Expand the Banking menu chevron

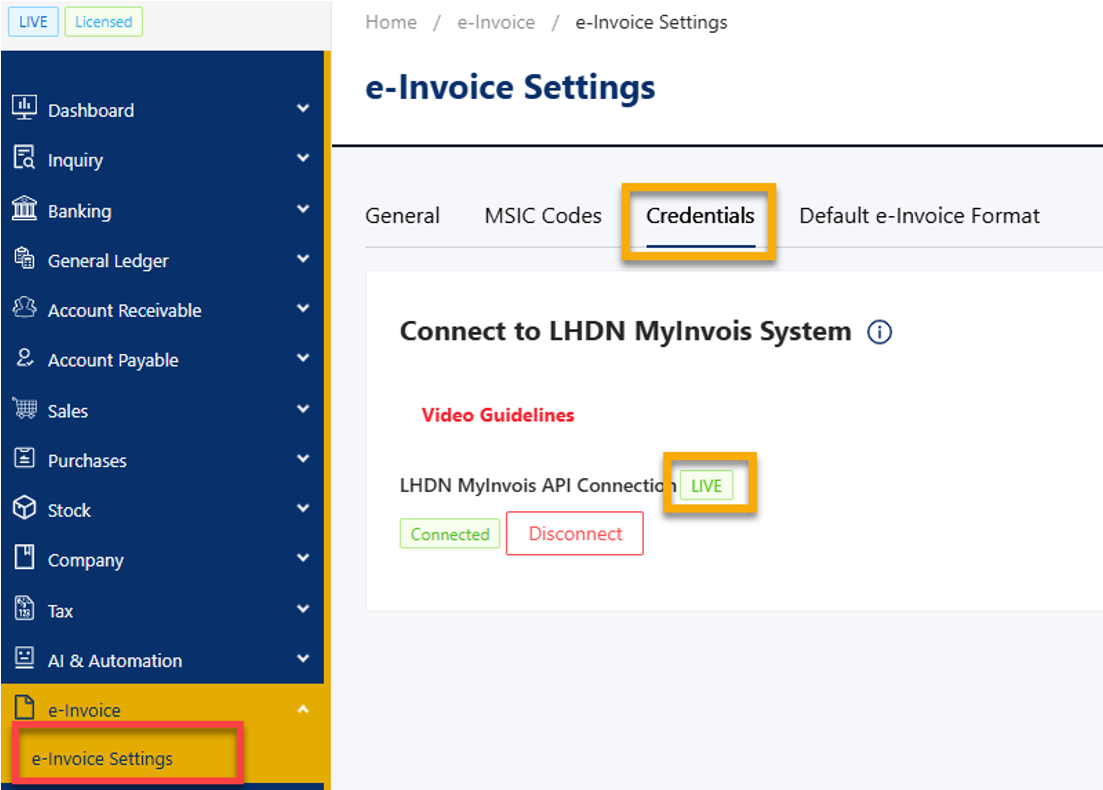303,209
